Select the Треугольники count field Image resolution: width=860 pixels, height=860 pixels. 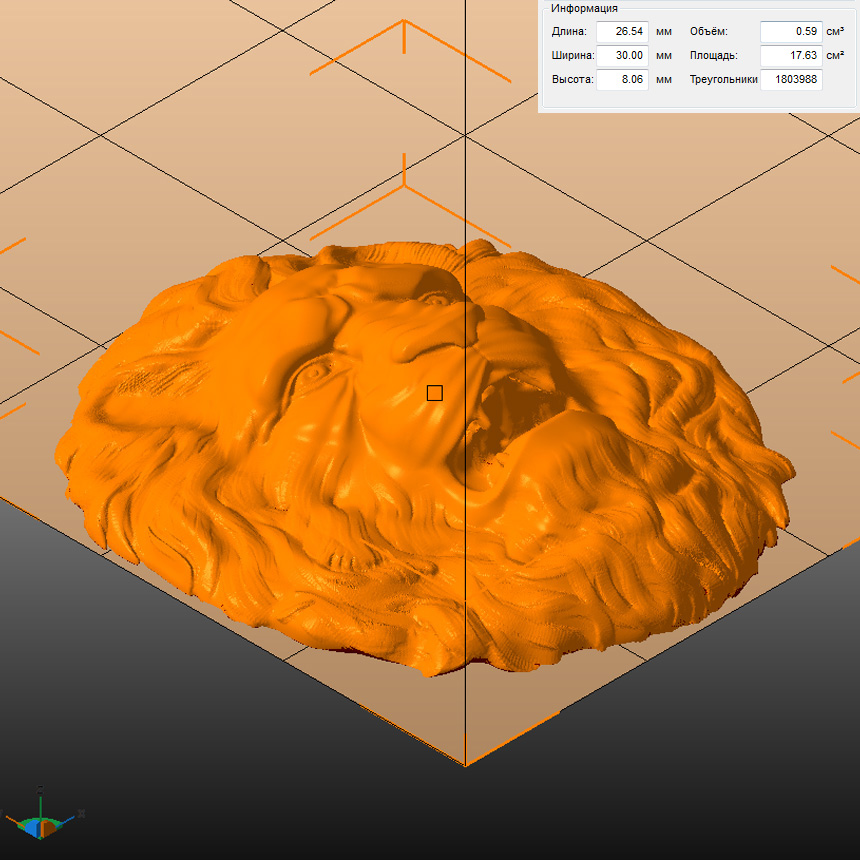790,79
